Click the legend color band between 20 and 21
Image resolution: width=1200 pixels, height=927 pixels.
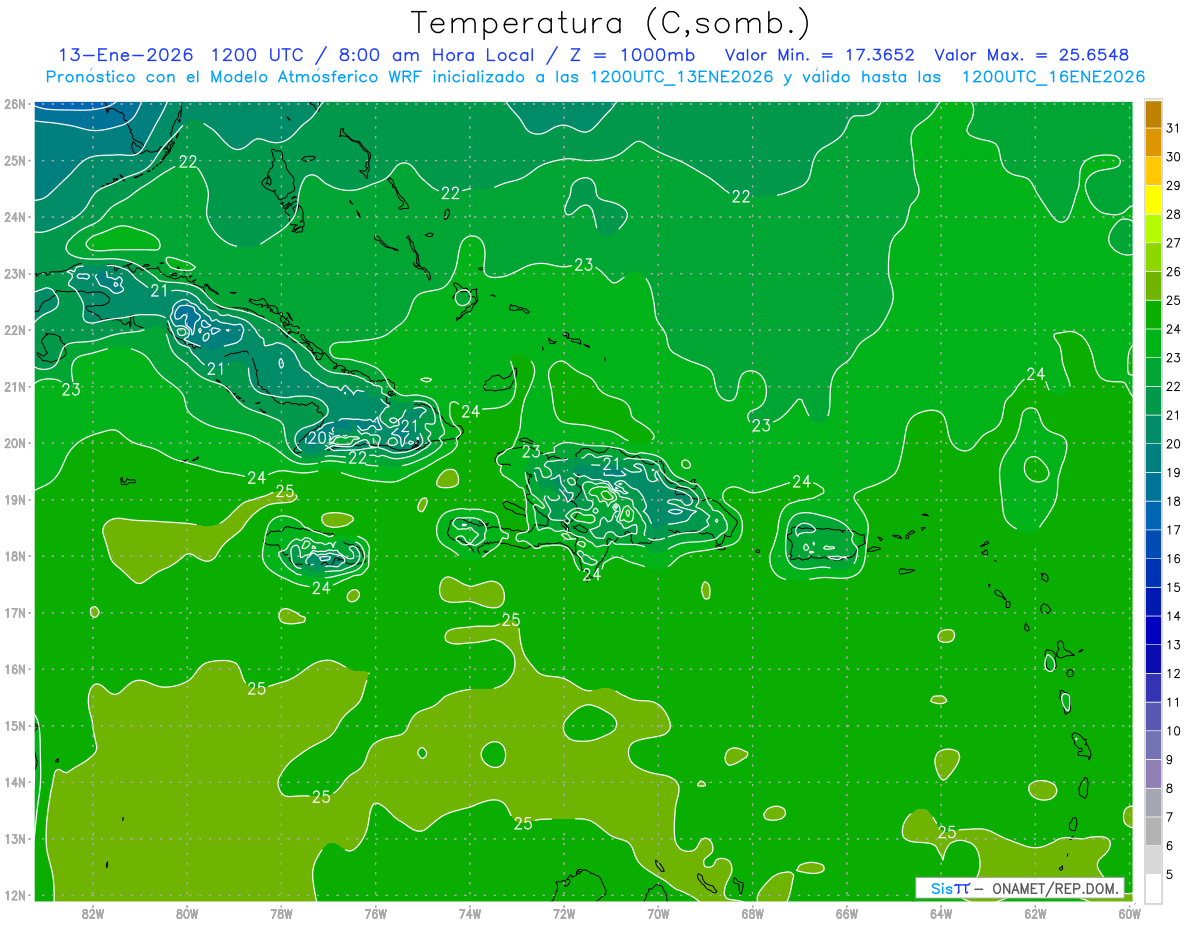pos(1153,430)
